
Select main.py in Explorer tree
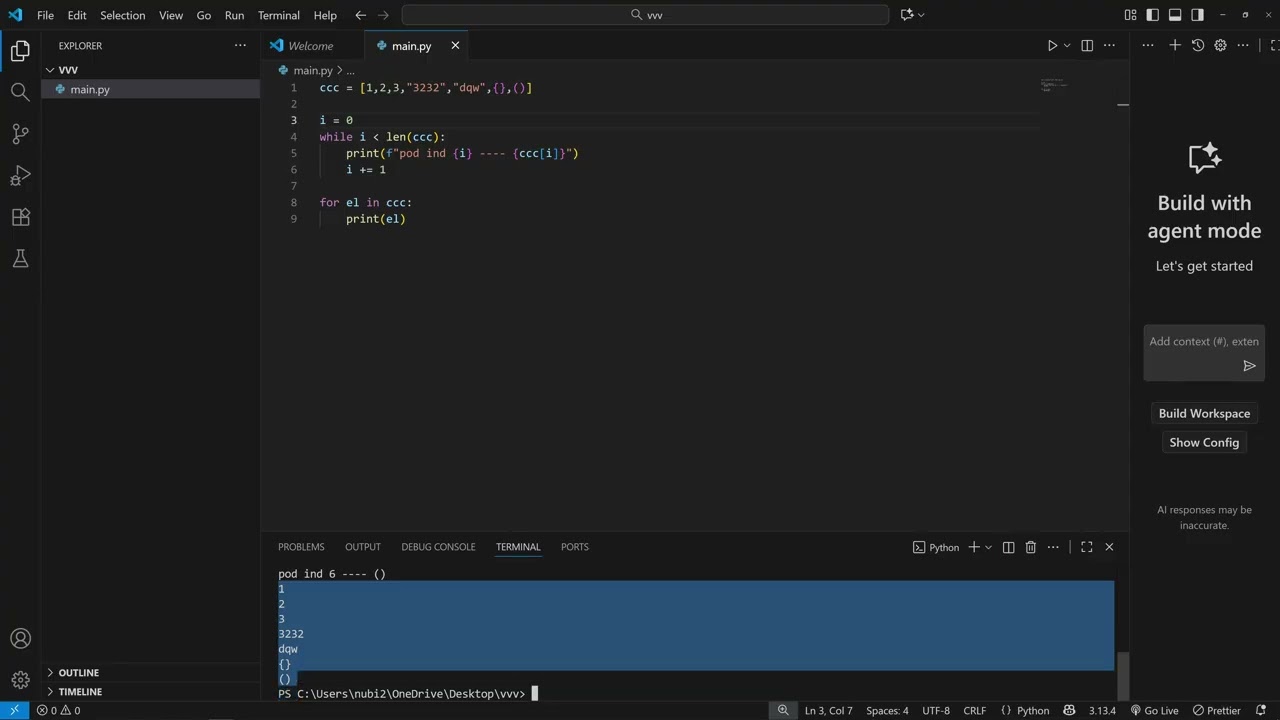point(150,89)
